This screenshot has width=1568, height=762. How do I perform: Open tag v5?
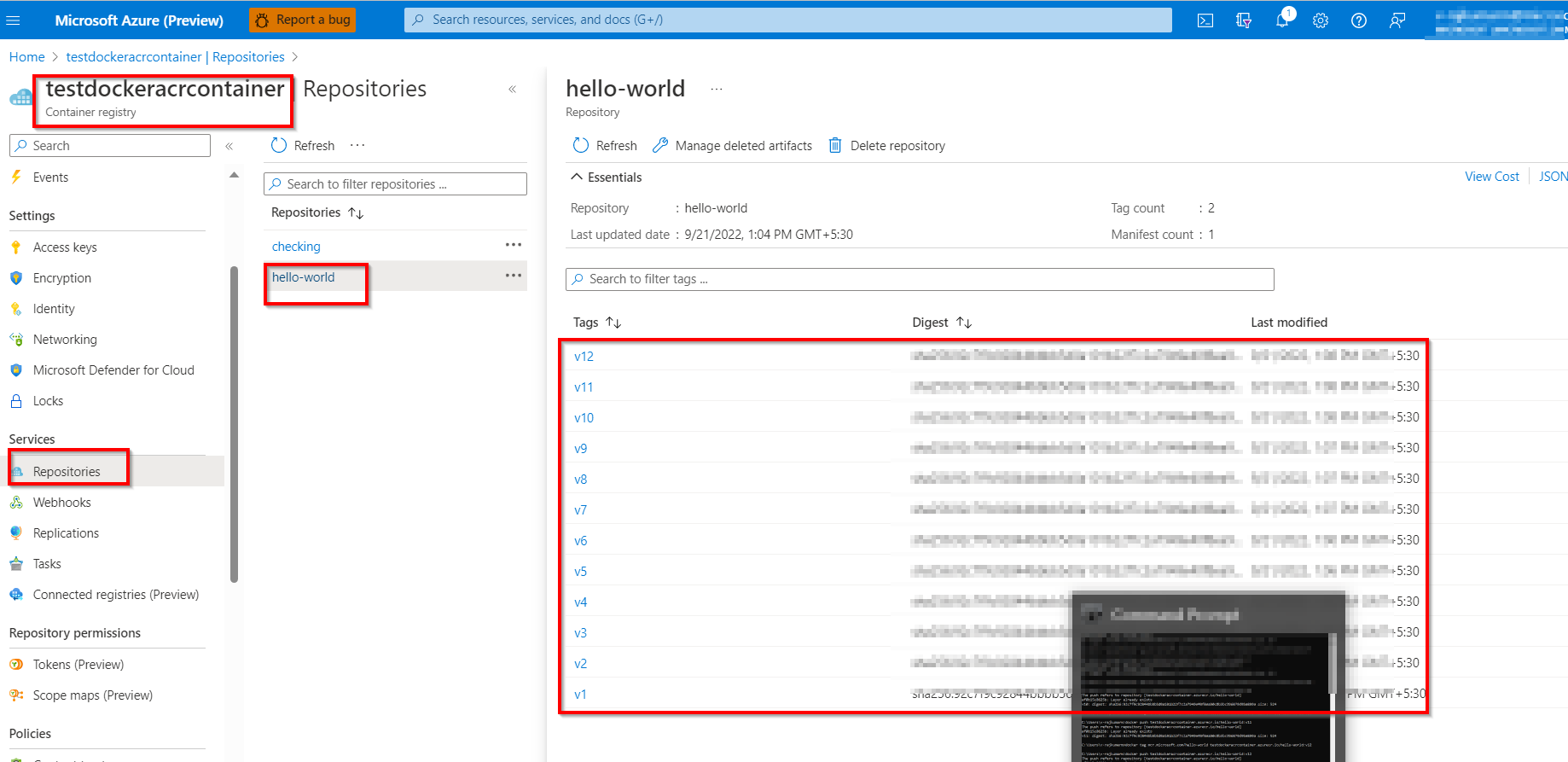tap(580, 572)
